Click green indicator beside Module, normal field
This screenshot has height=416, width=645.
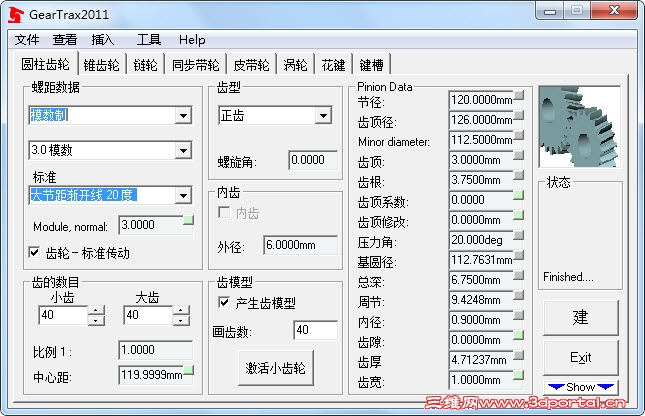(x=188, y=221)
